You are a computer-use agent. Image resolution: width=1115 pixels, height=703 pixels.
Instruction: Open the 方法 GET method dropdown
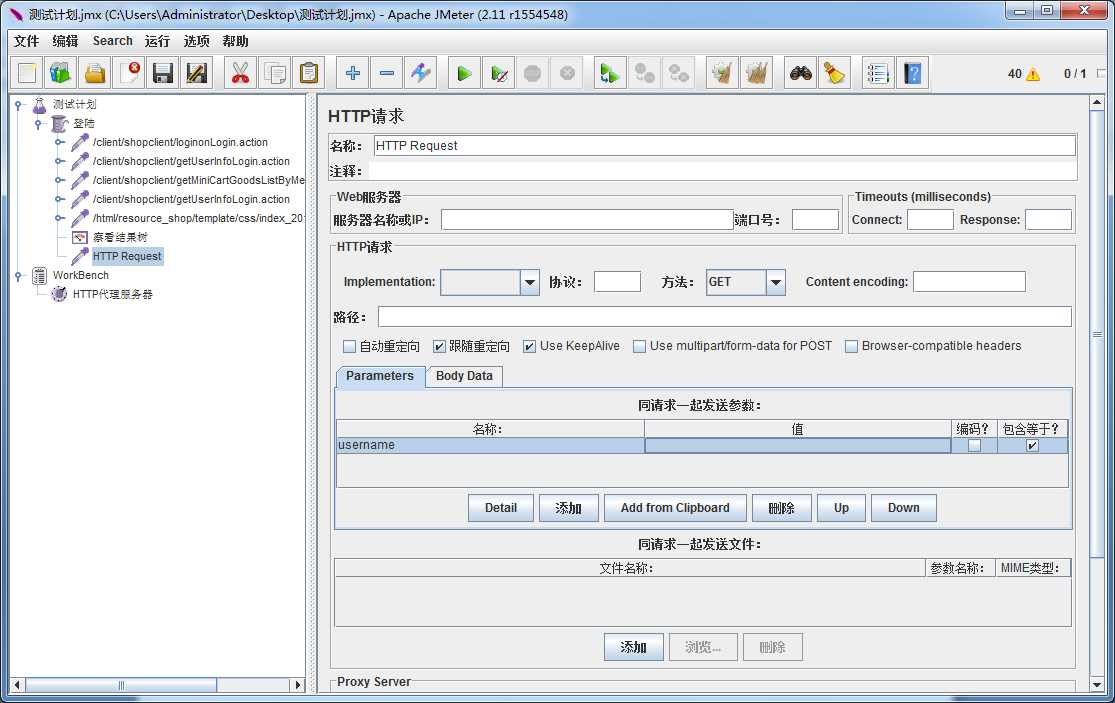tap(776, 282)
